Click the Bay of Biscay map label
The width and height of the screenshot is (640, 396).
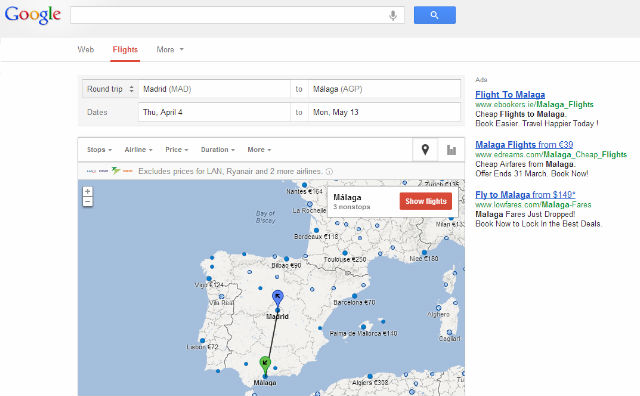point(266,216)
